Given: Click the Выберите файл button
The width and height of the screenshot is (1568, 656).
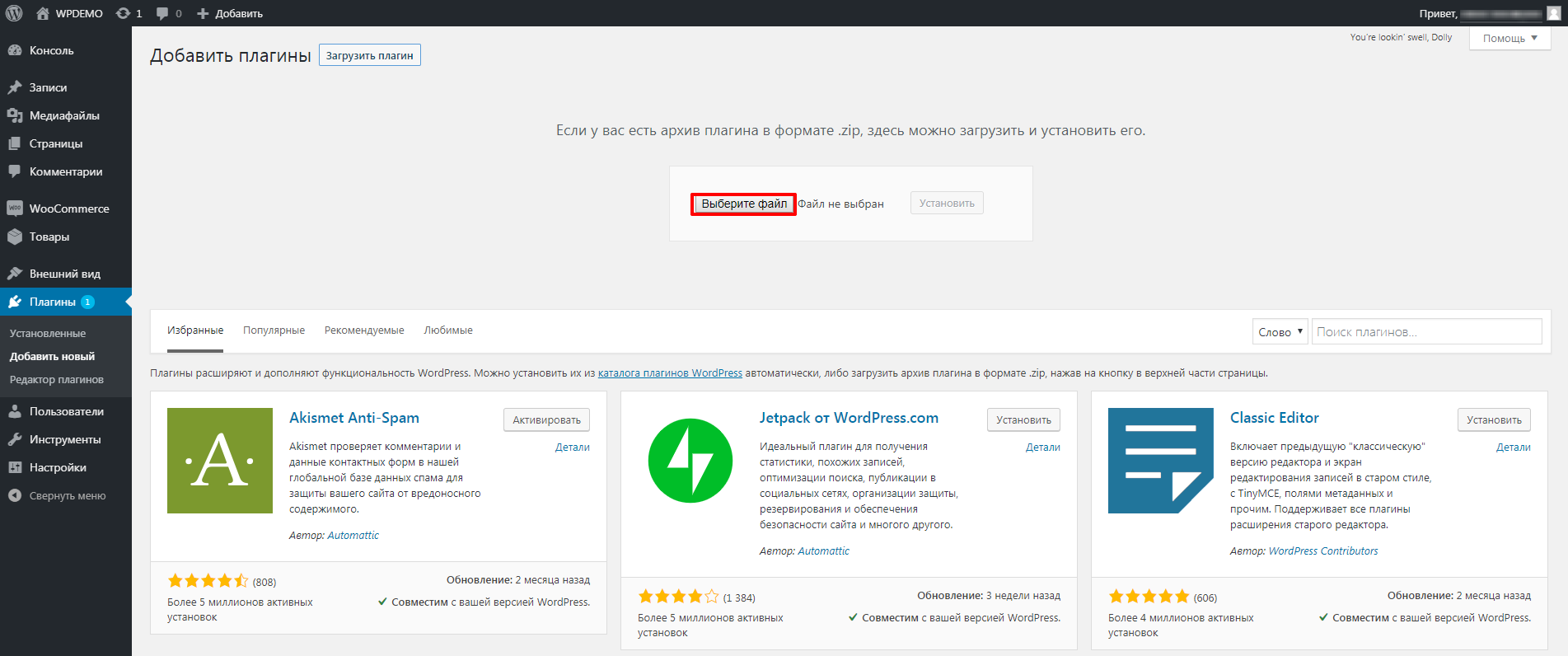Looking at the screenshot, I should click(x=743, y=204).
